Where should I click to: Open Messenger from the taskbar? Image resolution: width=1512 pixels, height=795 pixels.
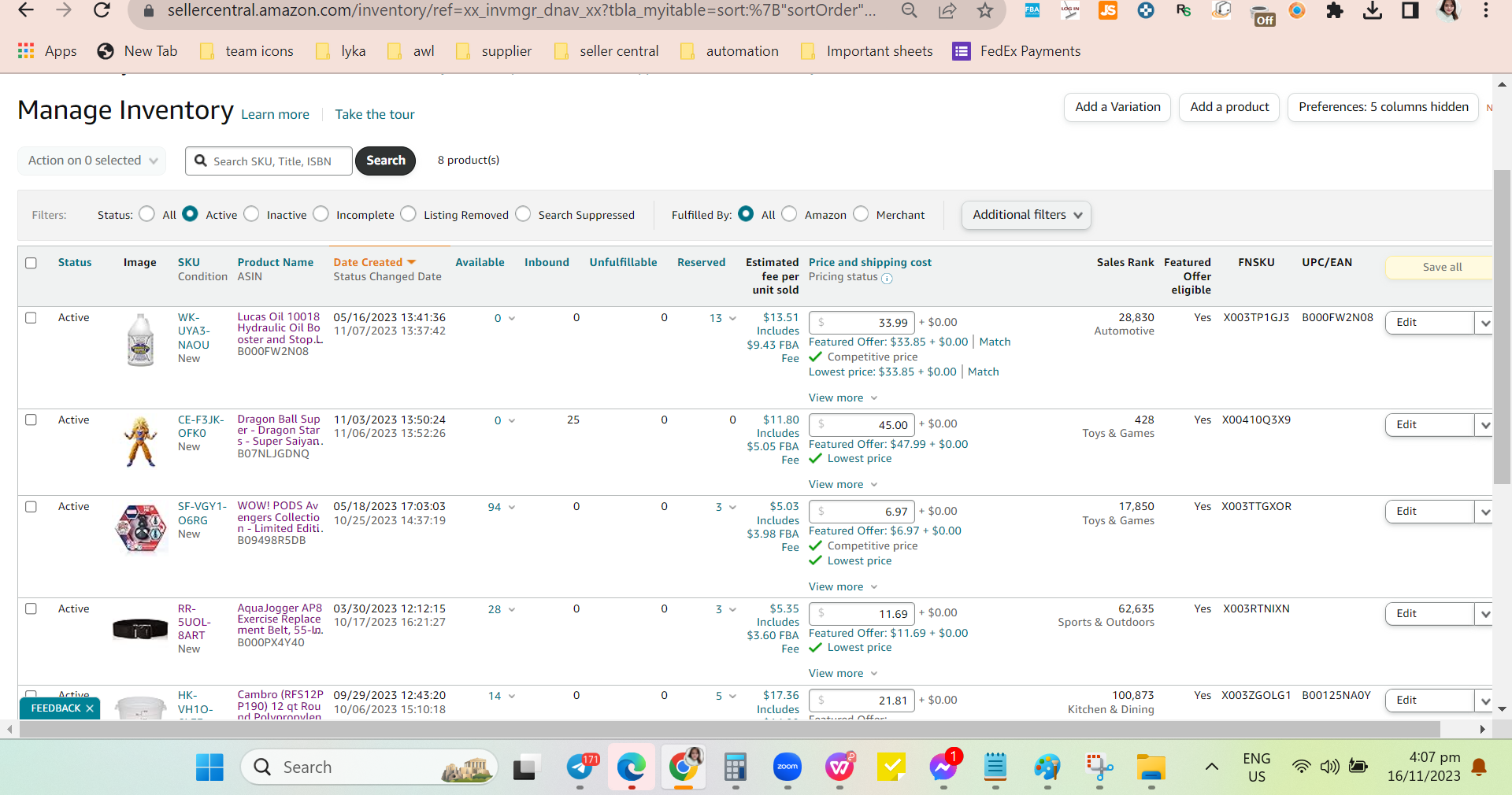(x=943, y=767)
